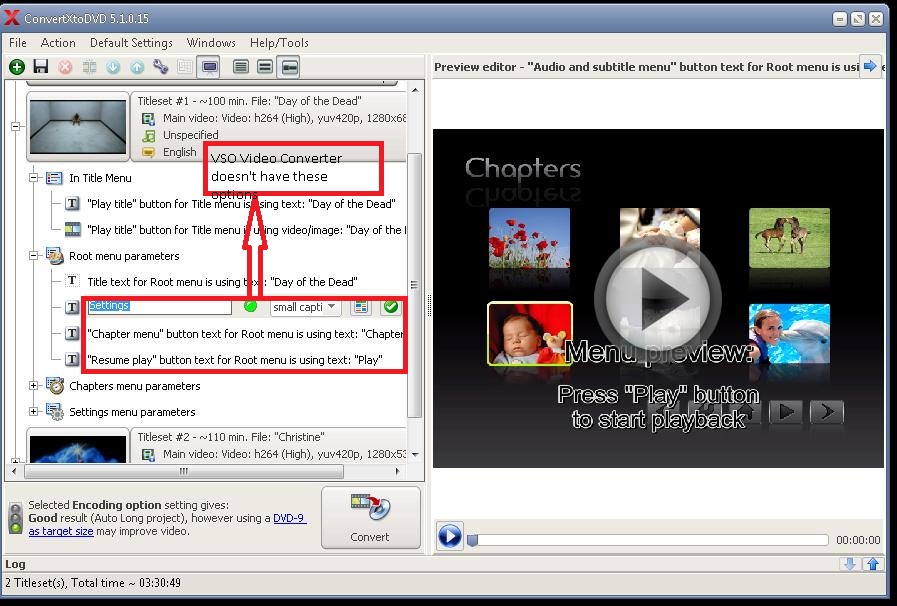Click the T icon for the "Chapter menu" row
This screenshot has height=606, width=897.
coord(72,333)
